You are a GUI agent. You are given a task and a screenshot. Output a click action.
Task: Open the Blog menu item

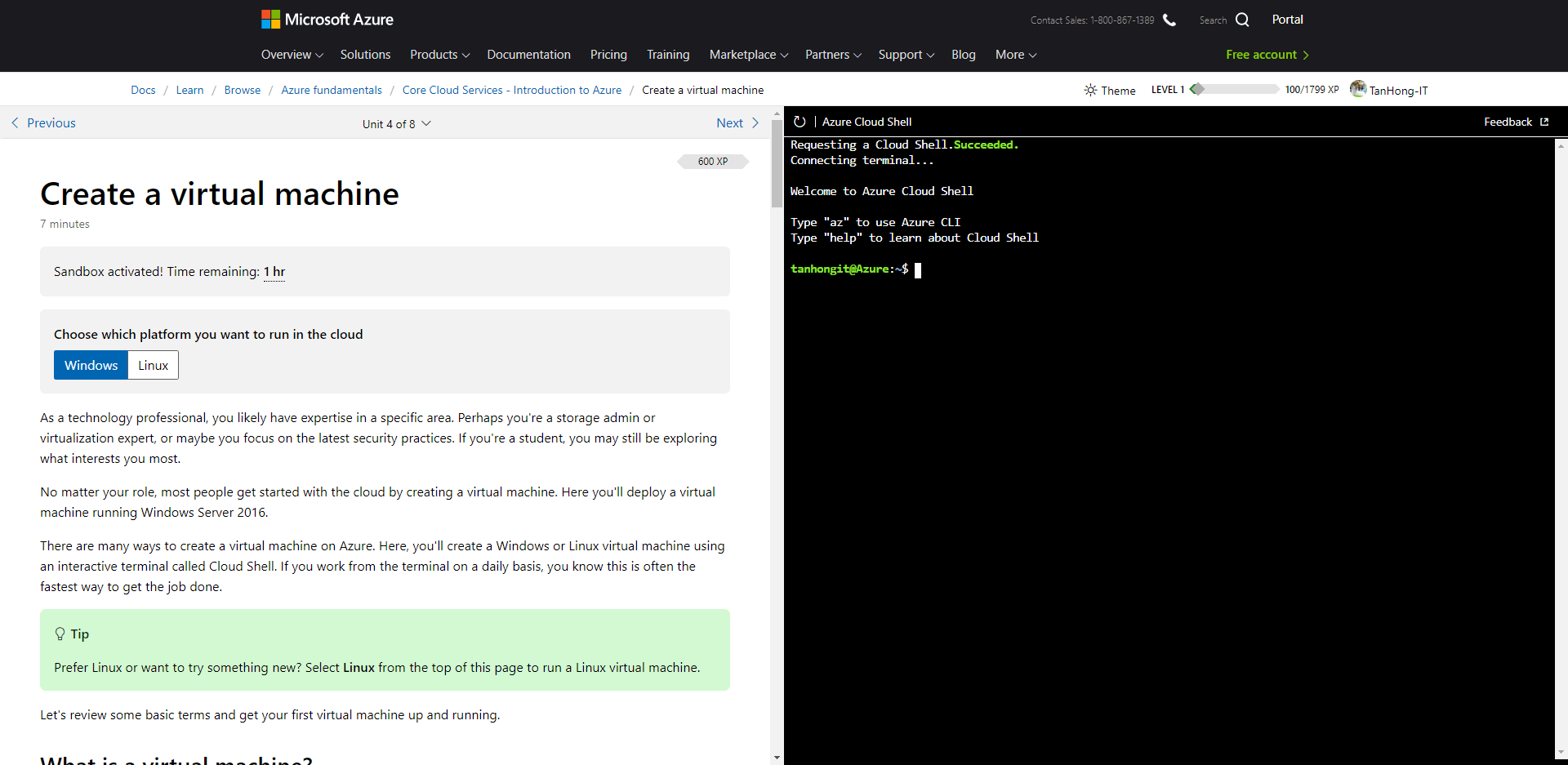pyautogui.click(x=964, y=55)
